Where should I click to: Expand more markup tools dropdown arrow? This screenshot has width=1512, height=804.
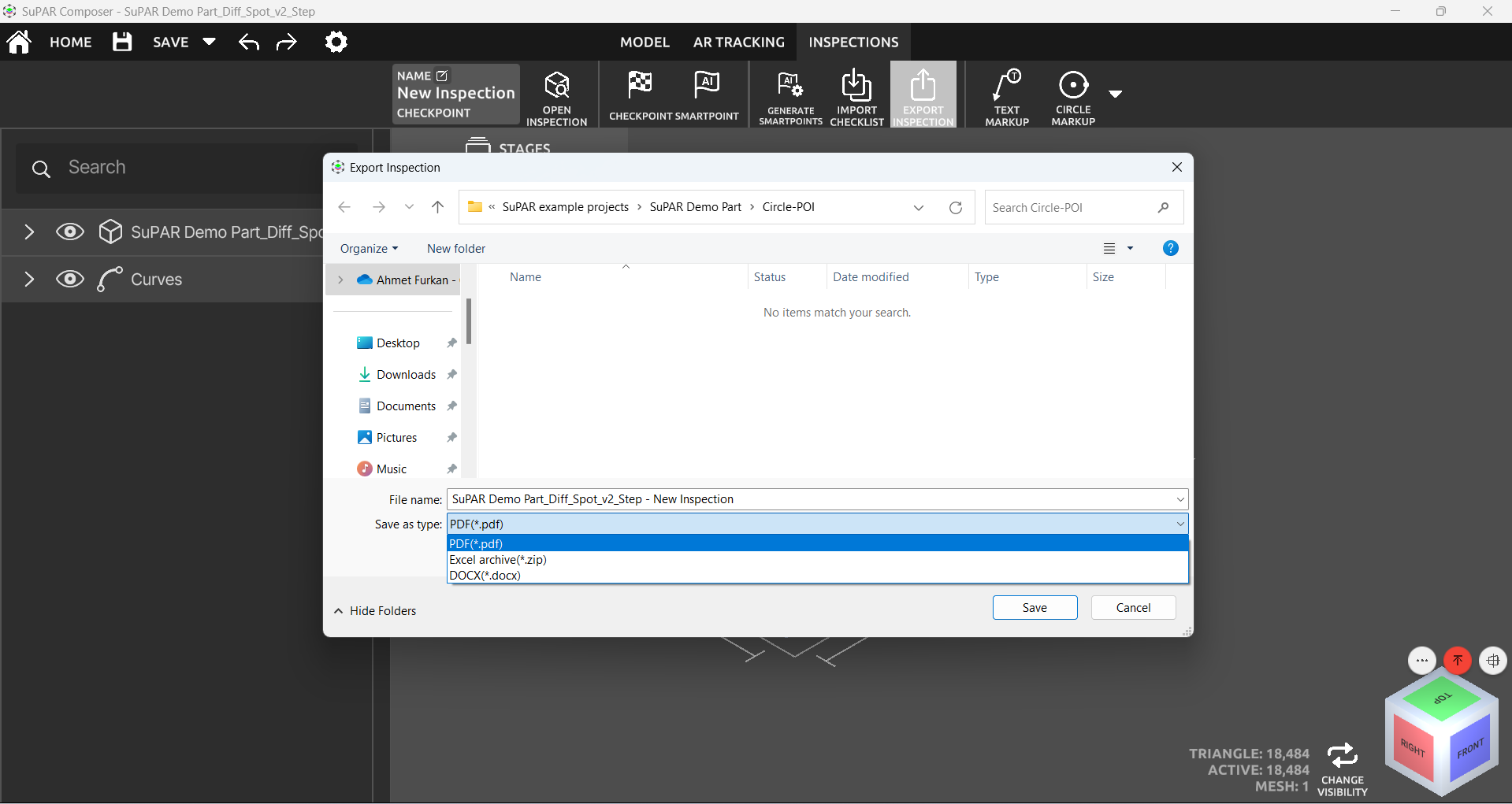[1115, 94]
